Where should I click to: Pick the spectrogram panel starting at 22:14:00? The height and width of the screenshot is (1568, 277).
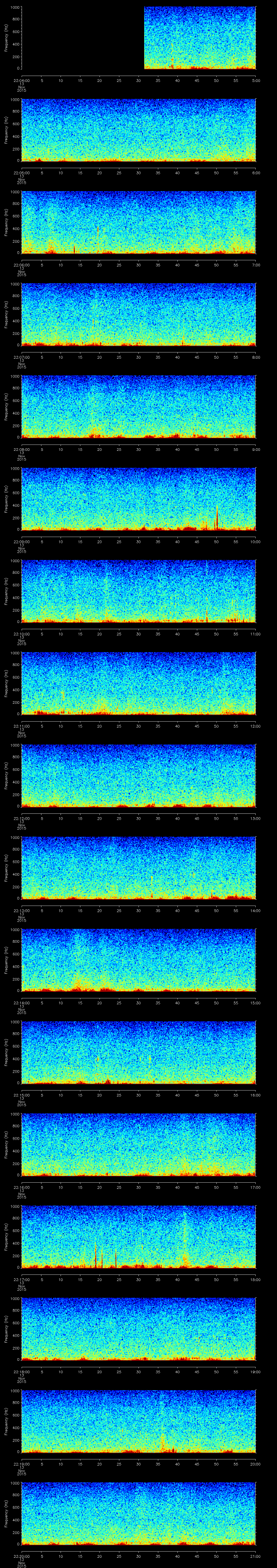pyautogui.click(x=139, y=960)
